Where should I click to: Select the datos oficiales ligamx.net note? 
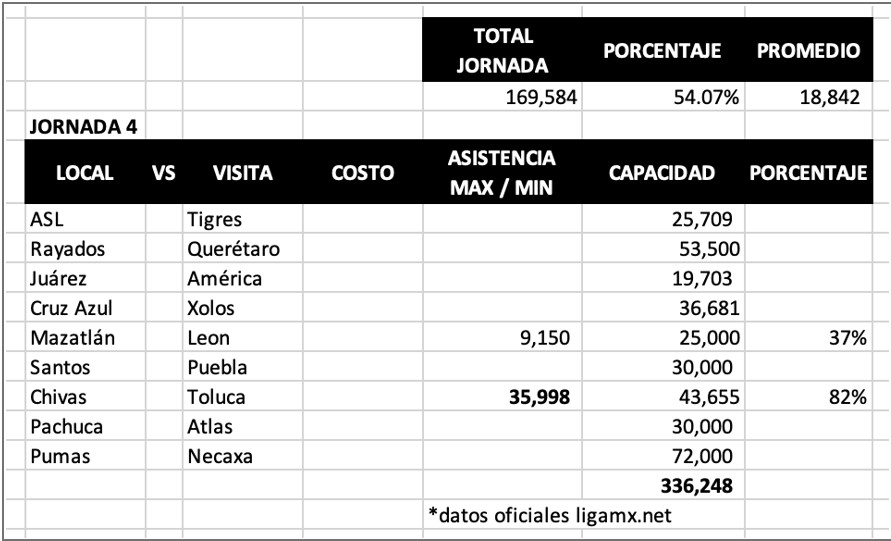[x=549, y=515]
